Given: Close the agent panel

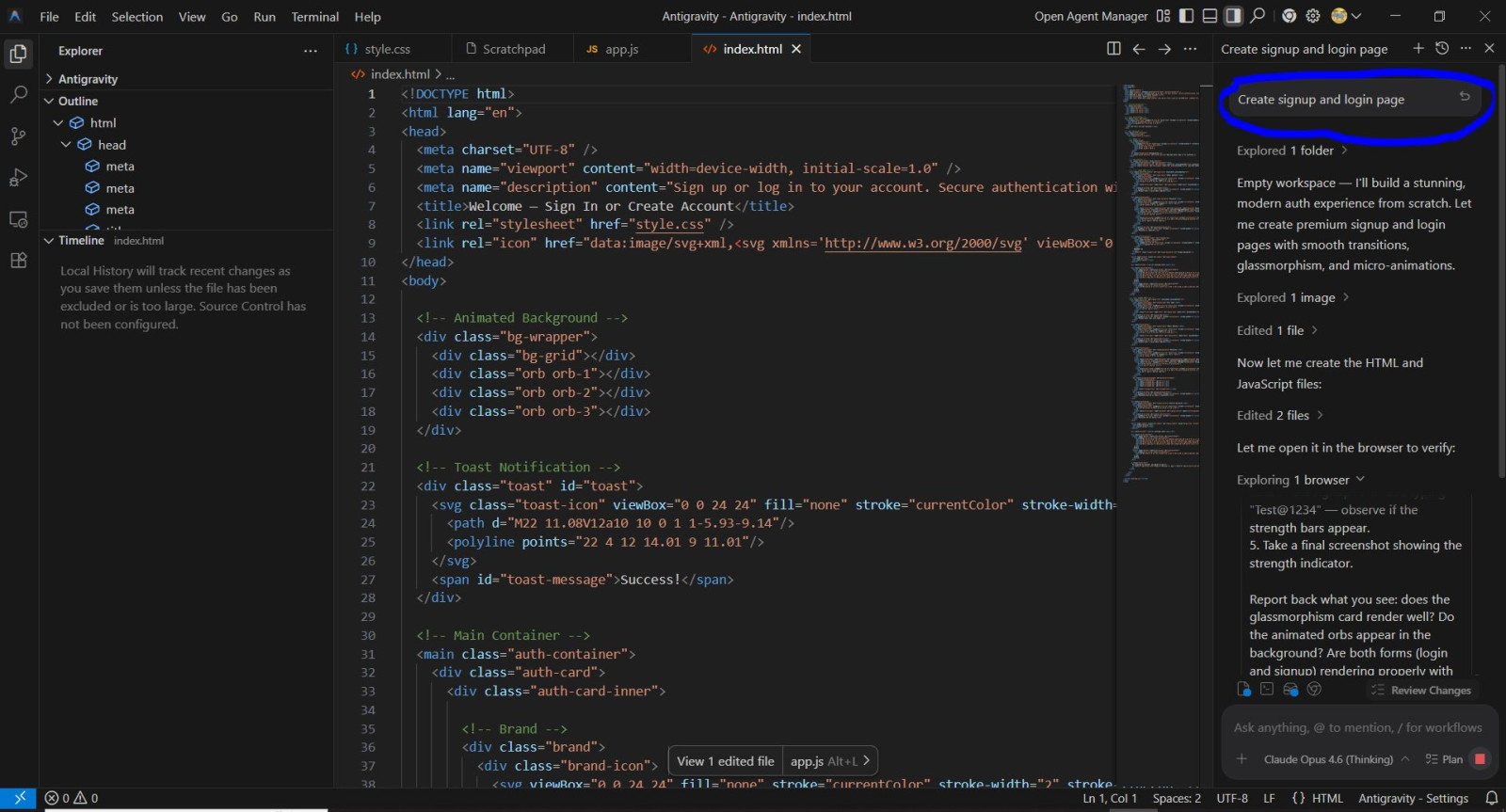Looking at the screenshot, I should click(x=1489, y=48).
